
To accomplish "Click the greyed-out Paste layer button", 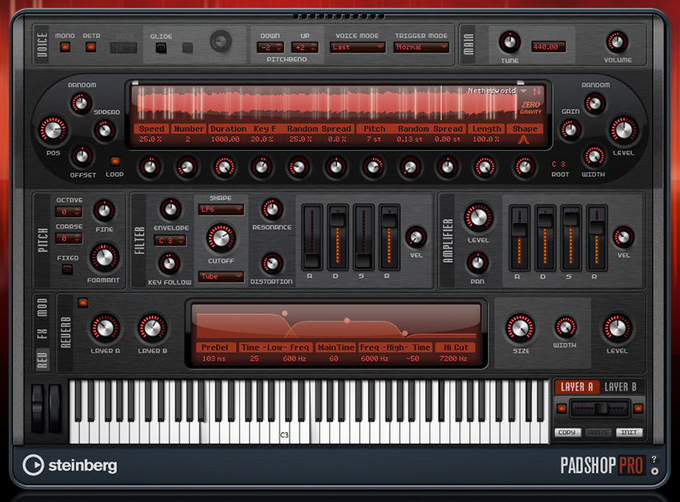I will tap(598, 432).
